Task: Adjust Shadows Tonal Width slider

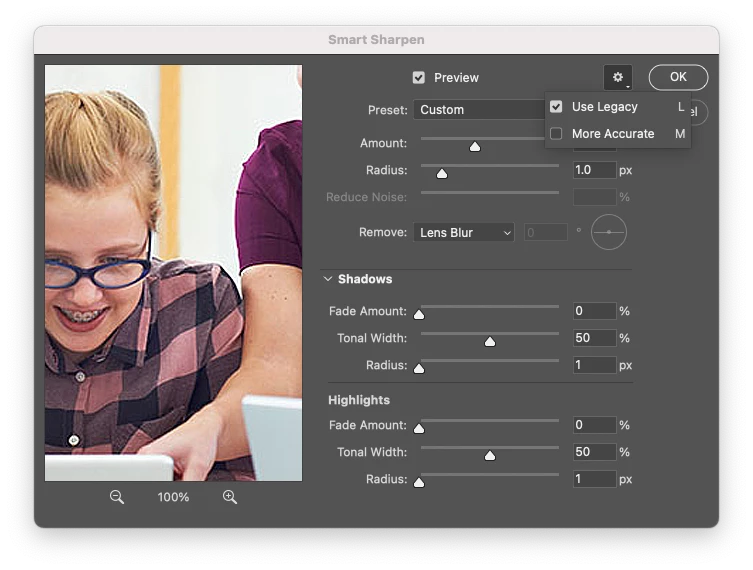Action: coord(490,341)
